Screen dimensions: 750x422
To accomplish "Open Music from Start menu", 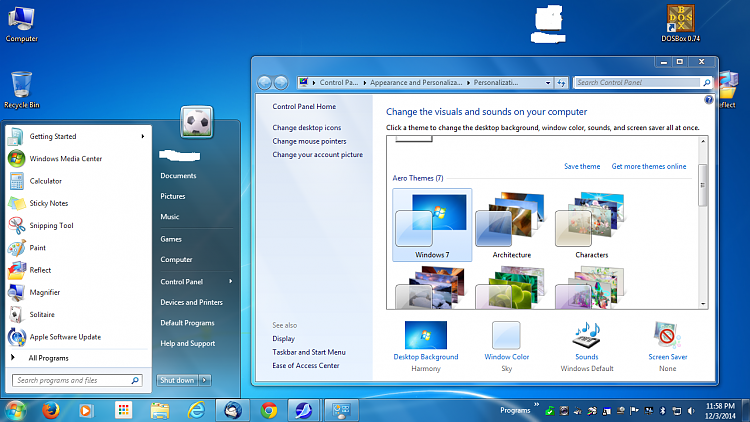I will 170,217.
